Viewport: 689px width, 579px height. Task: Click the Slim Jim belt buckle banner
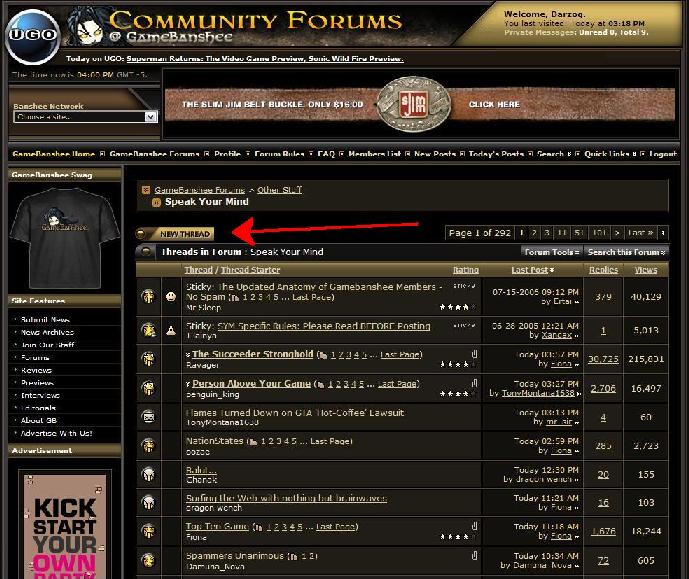pos(420,105)
